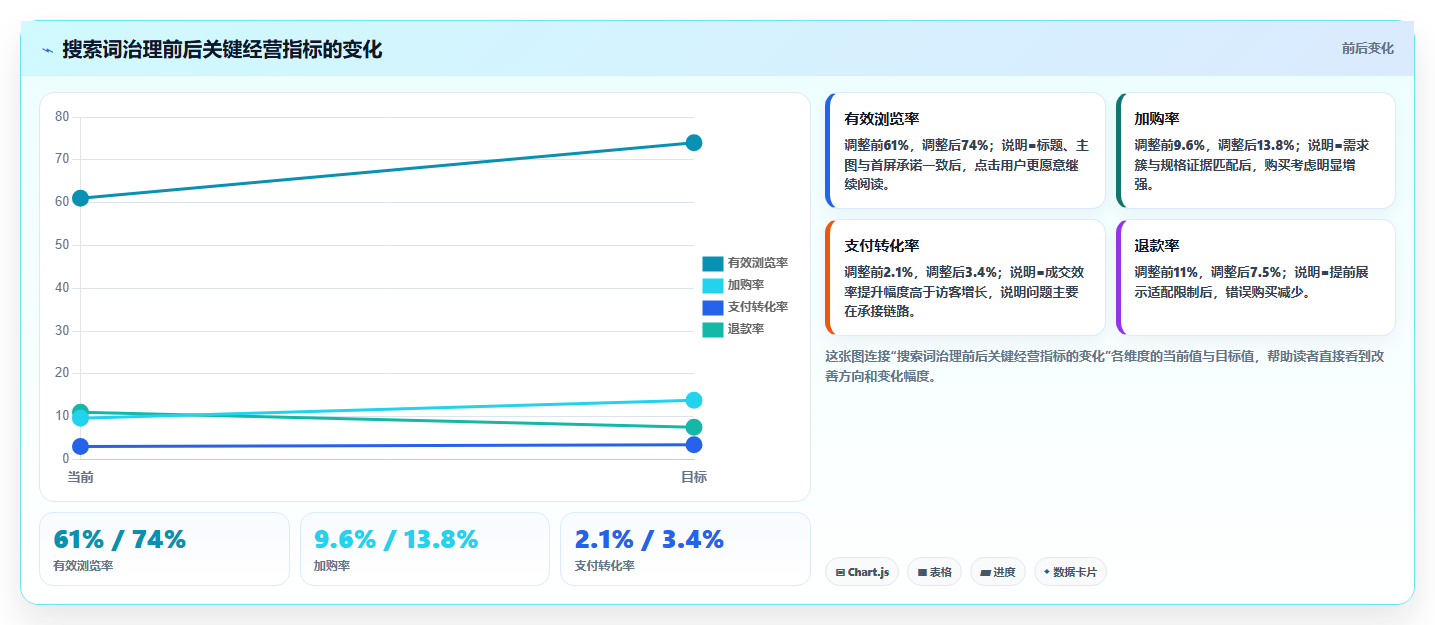Open the 数据卡片 tag
The image size is (1435, 625).
[x=1070, y=572]
